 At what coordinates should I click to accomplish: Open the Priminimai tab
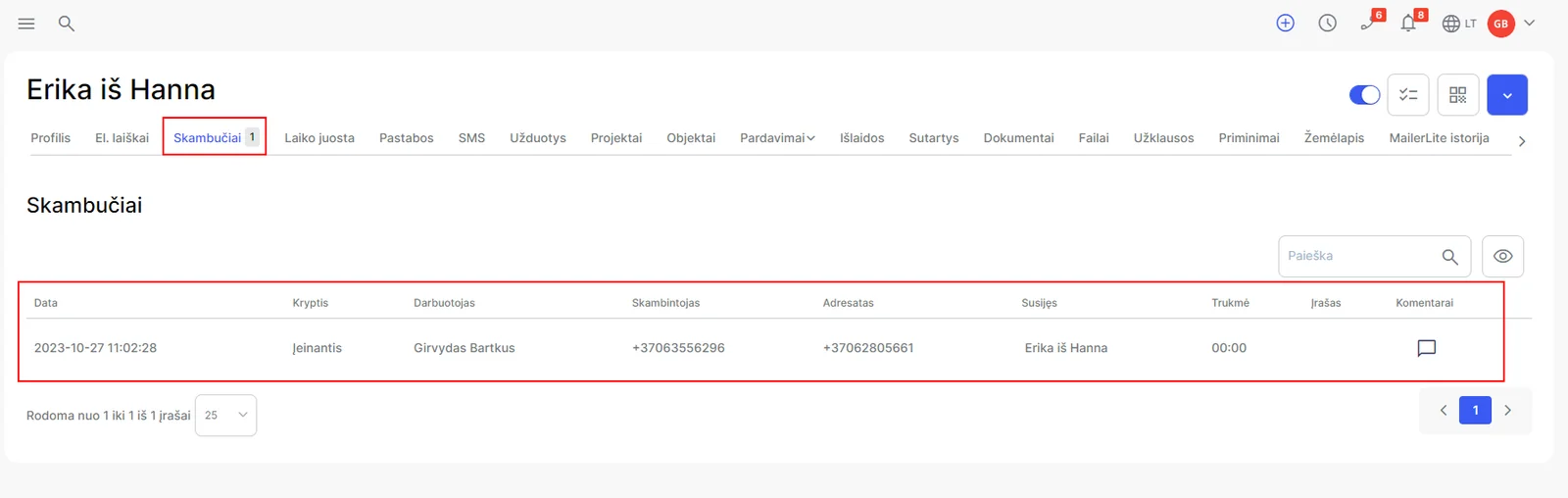coord(1249,138)
